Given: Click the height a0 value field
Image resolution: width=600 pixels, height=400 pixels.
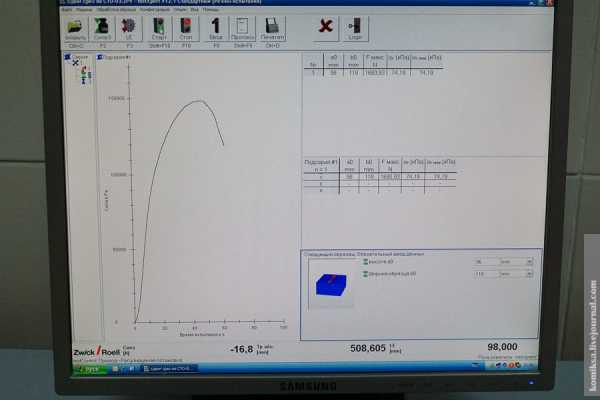Looking at the screenshot, I should coord(485,262).
